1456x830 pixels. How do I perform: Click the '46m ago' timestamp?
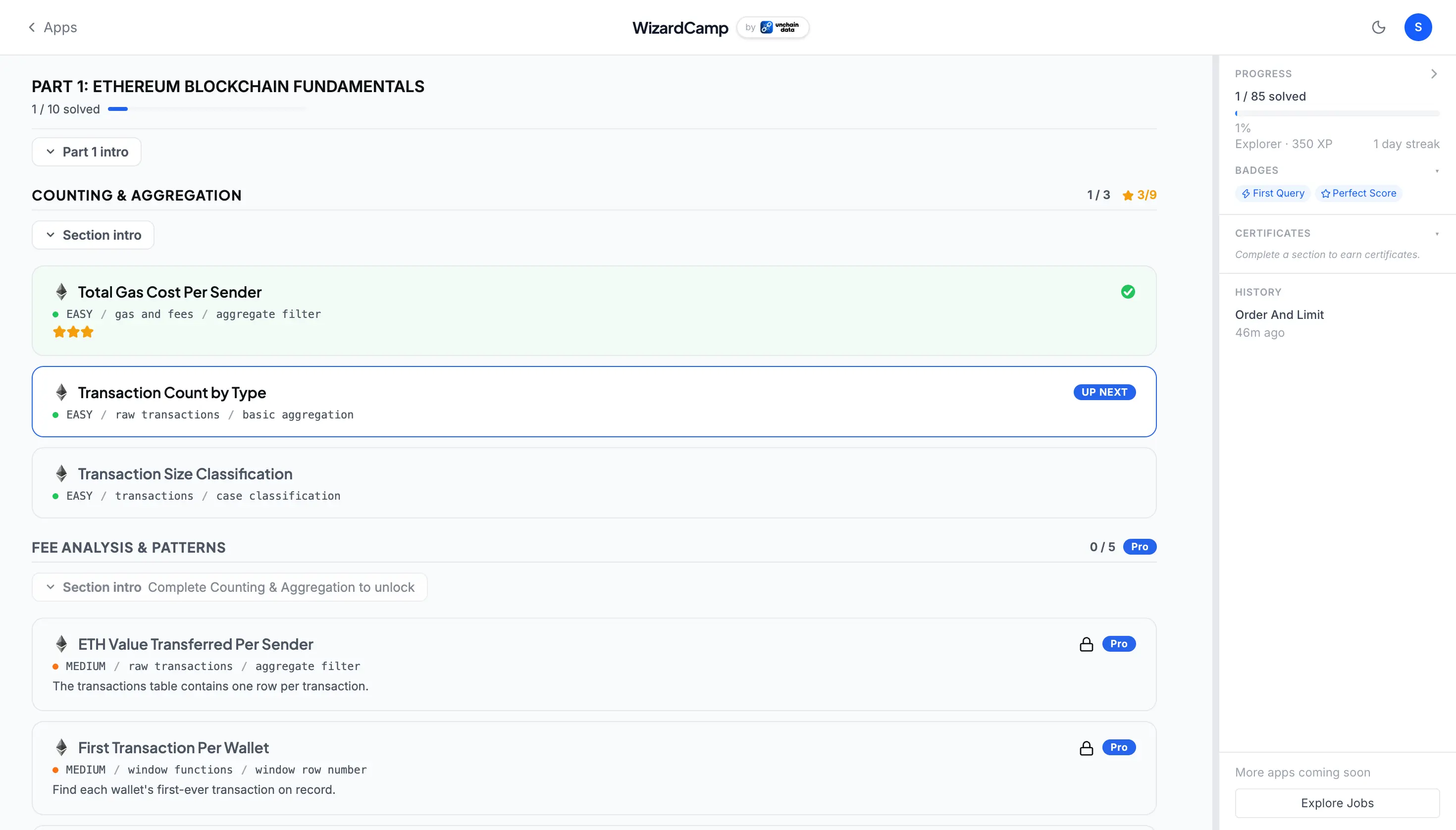tap(1259, 333)
